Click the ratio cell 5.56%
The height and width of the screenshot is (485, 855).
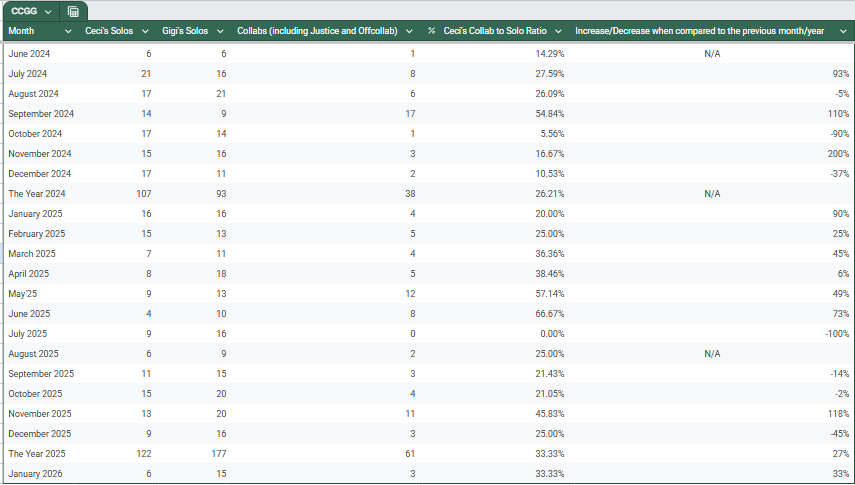(x=552, y=134)
